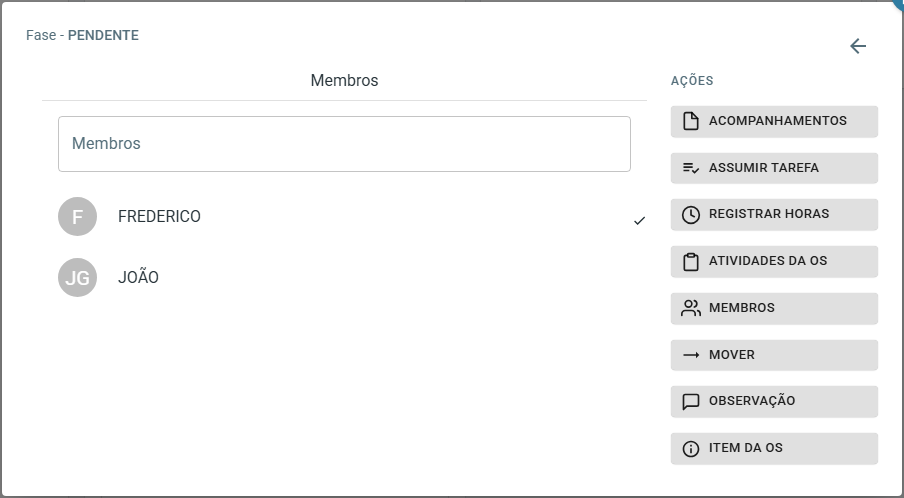Select João as a member

352,277
